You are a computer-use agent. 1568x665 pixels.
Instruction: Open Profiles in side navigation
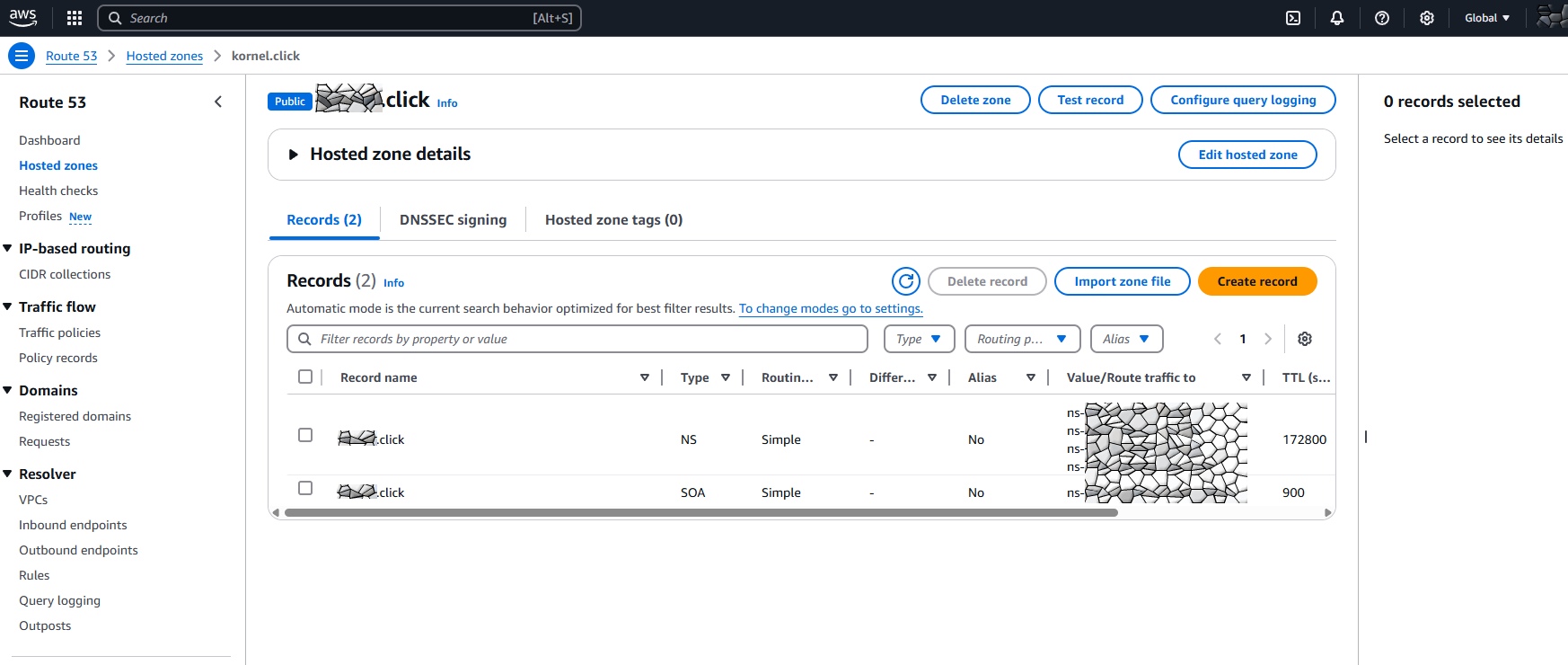[x=40, y=216]
